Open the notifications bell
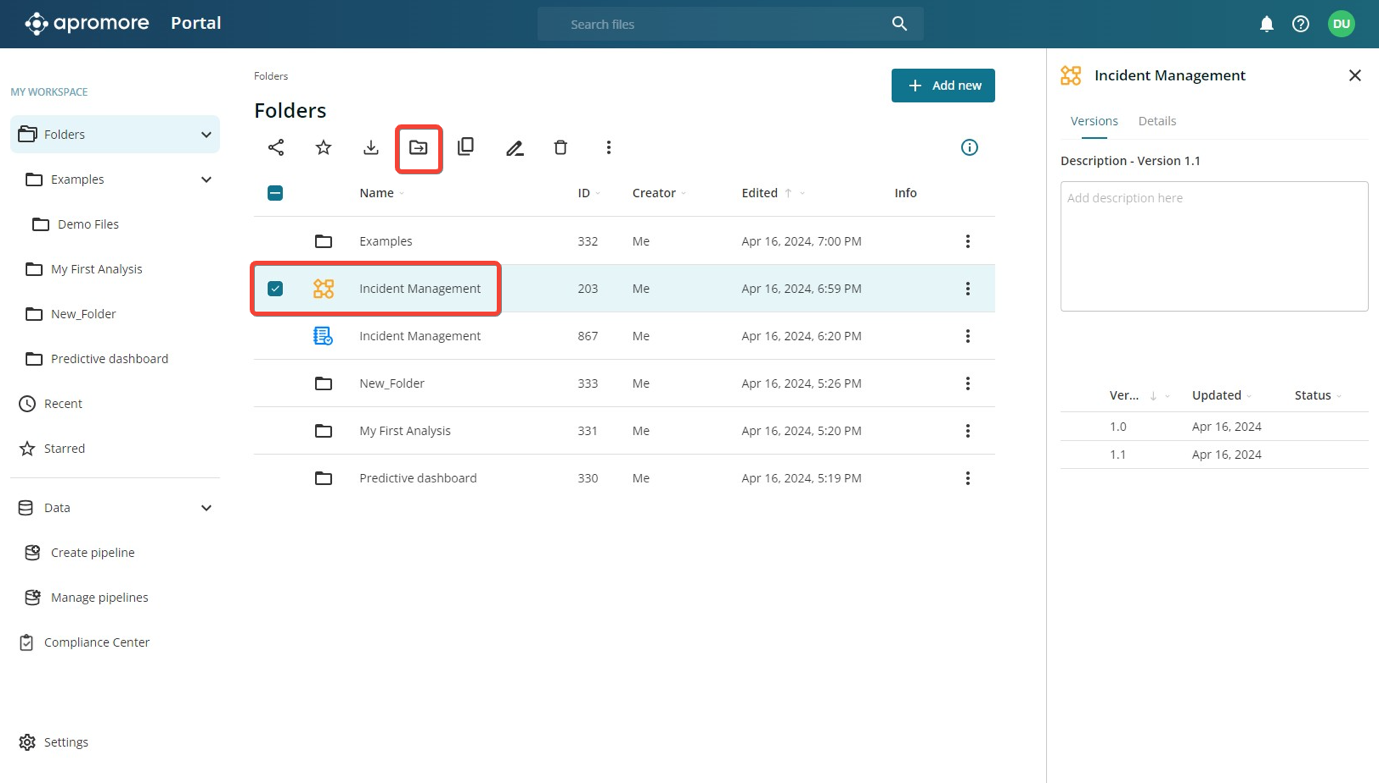Viewport: 1379px width, 783px height. pos(1266,24)
